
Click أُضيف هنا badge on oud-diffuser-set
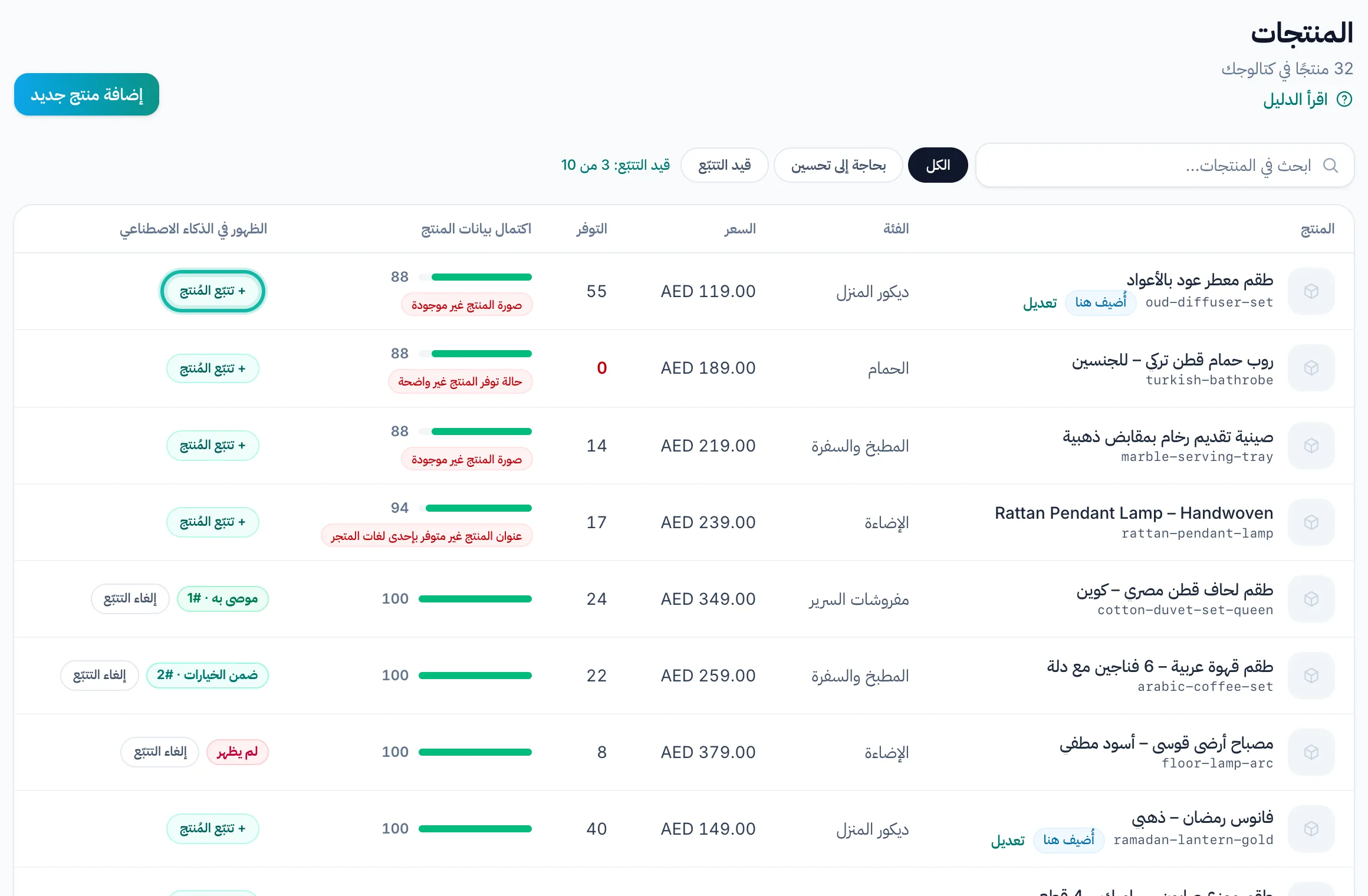point(1100,302)
